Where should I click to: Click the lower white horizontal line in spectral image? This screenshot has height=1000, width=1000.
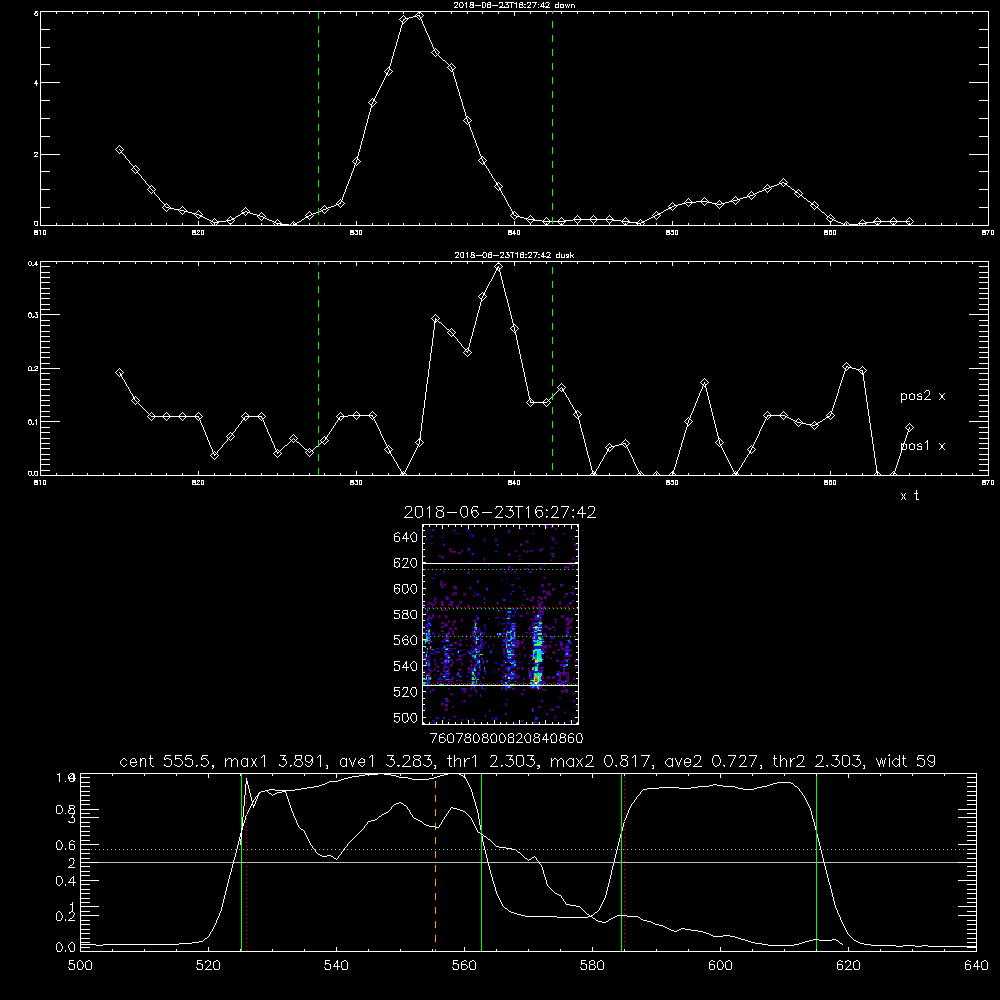501,685
